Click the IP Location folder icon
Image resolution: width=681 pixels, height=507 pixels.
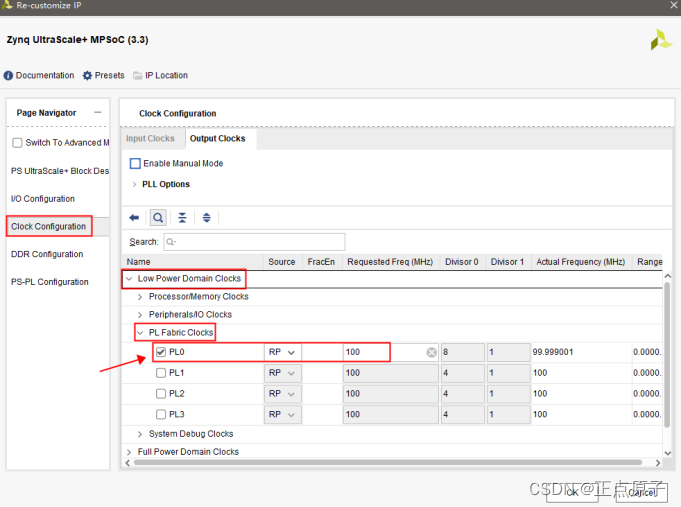[x=138, y=76]
